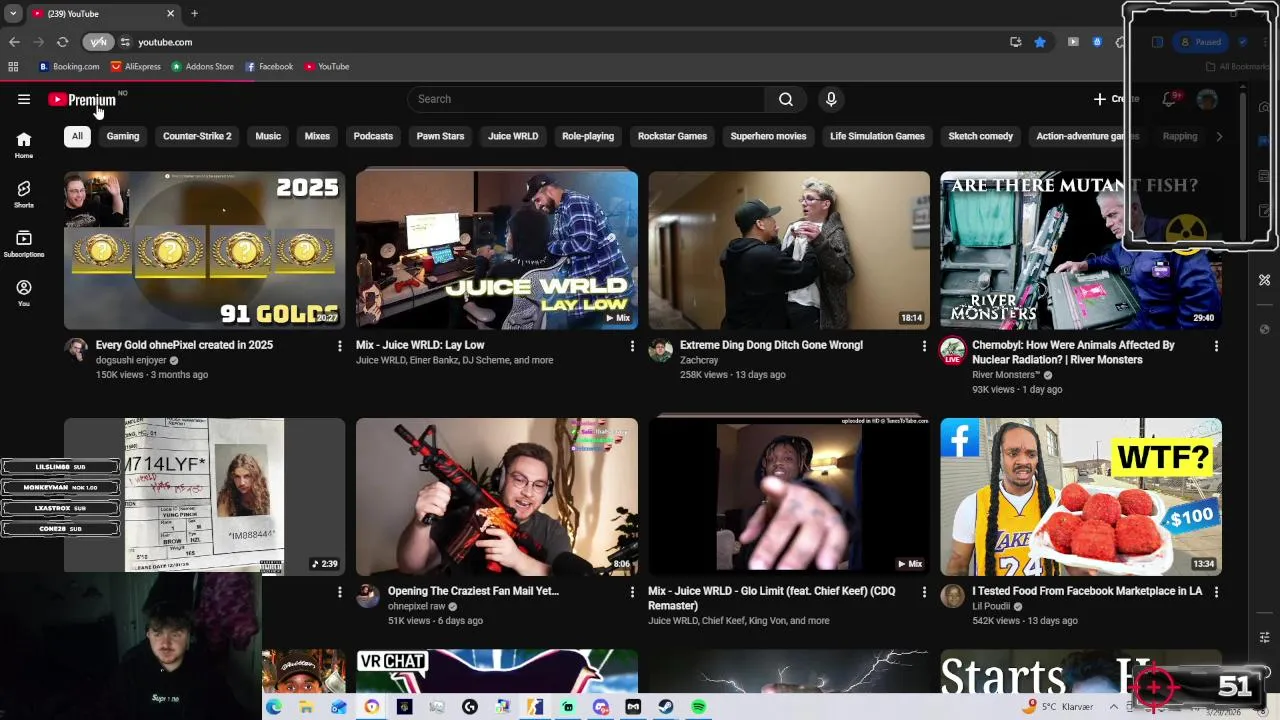Screen dimensions: 1280x720
Task: Select the Sketch comedy filter chip
Action: (980, 136)
